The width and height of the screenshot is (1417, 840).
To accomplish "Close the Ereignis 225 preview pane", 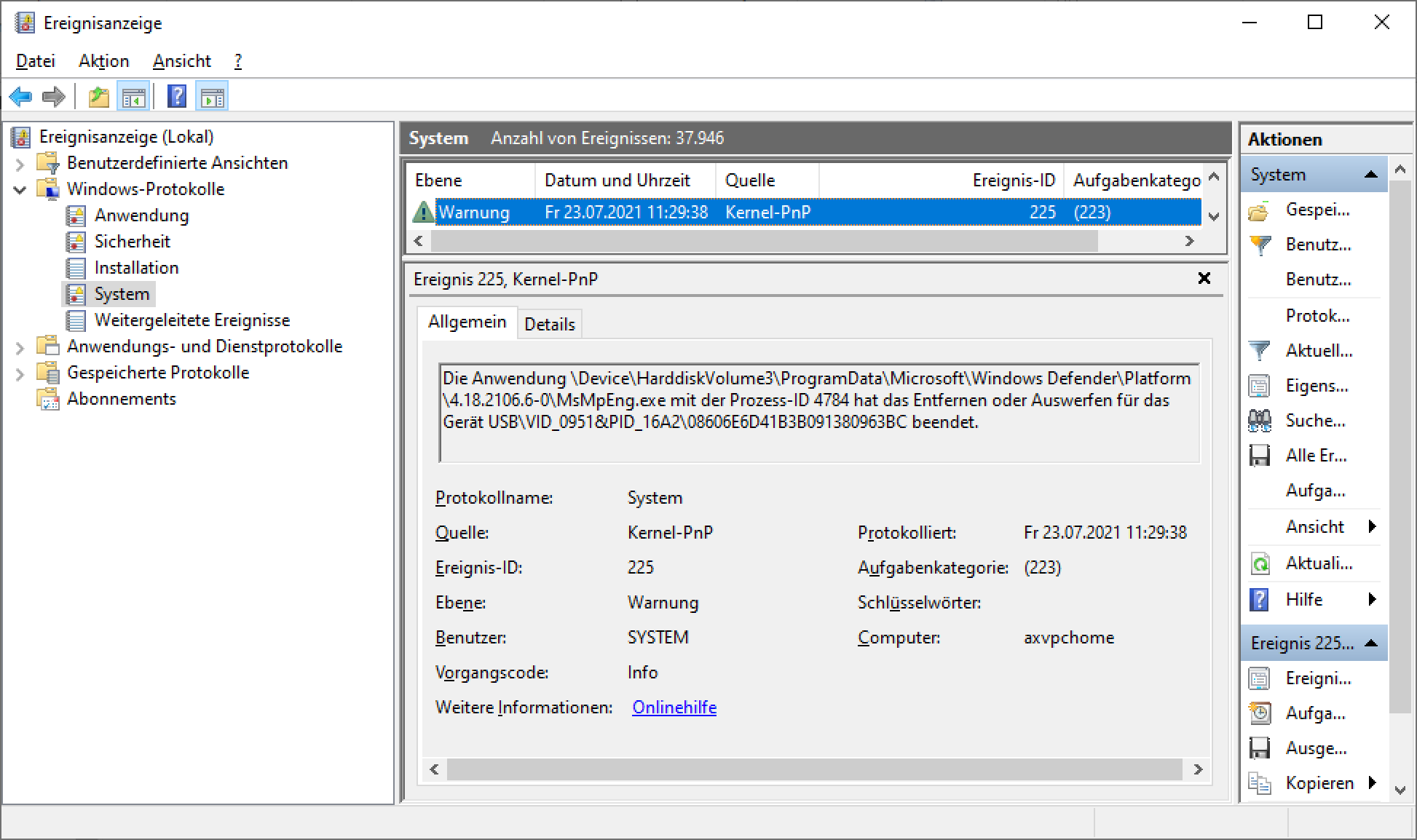I will 1204,278.
